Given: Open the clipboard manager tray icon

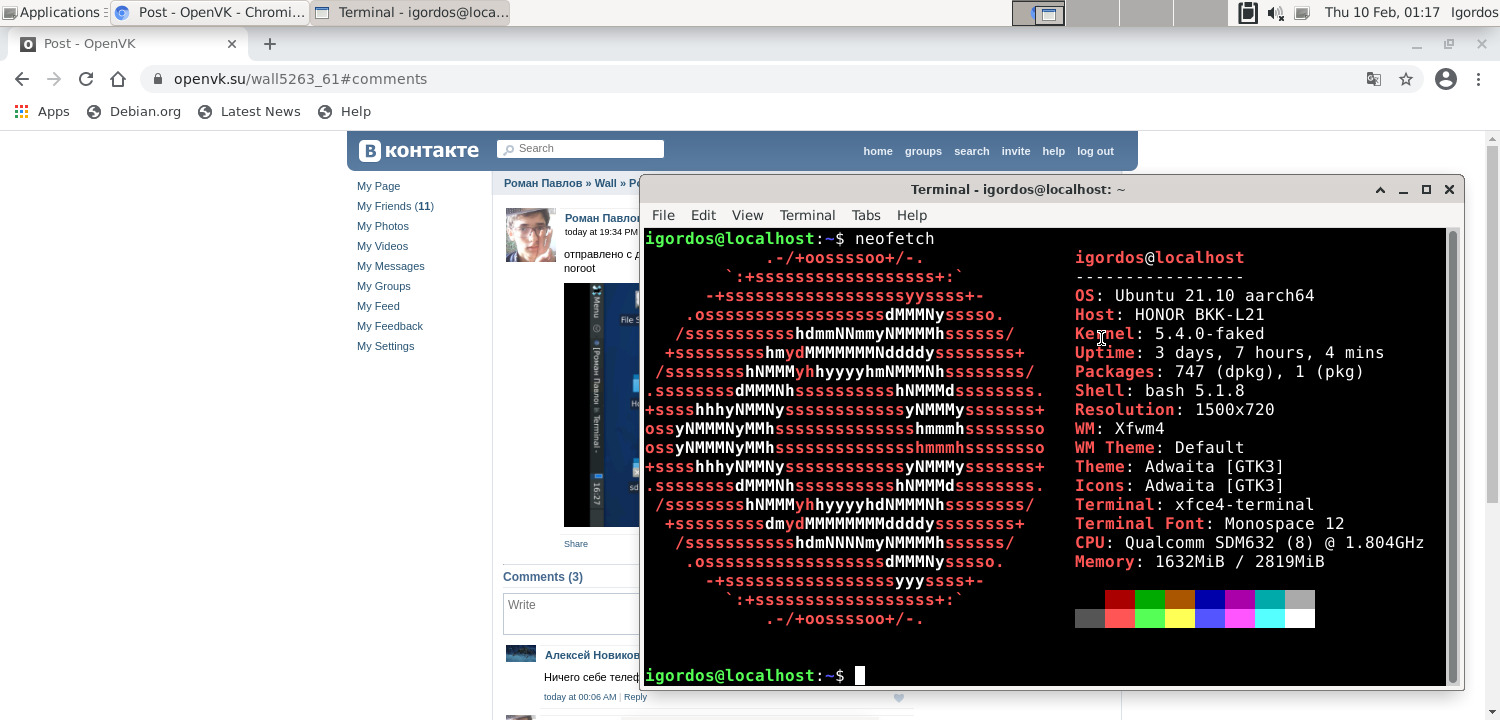Looking at the screenshot, I should click(1247, 13).
